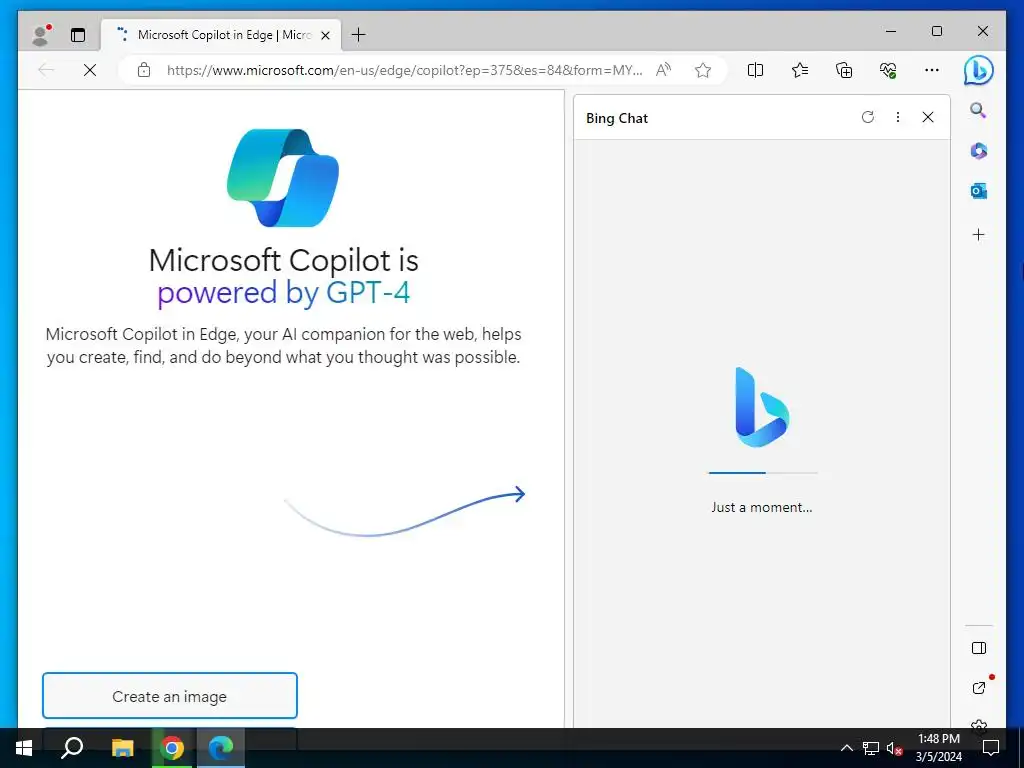Open the clock showing 1:48 PM
Image resolution: width=1024 pixels, height=768 pixels.
point(939,748)
